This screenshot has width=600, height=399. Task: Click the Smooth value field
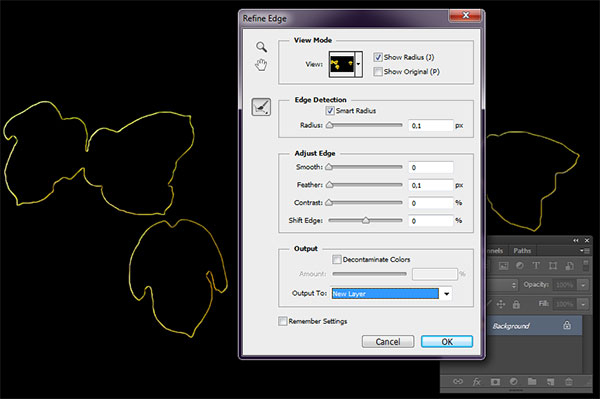(430, 167)
